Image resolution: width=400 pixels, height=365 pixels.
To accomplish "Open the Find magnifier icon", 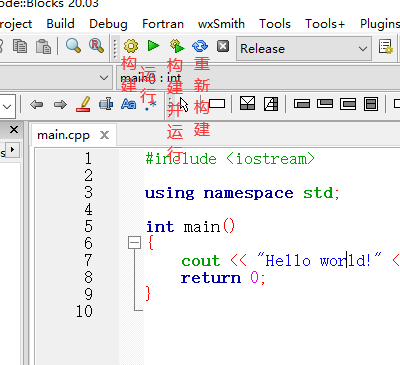I will point(73,46).
